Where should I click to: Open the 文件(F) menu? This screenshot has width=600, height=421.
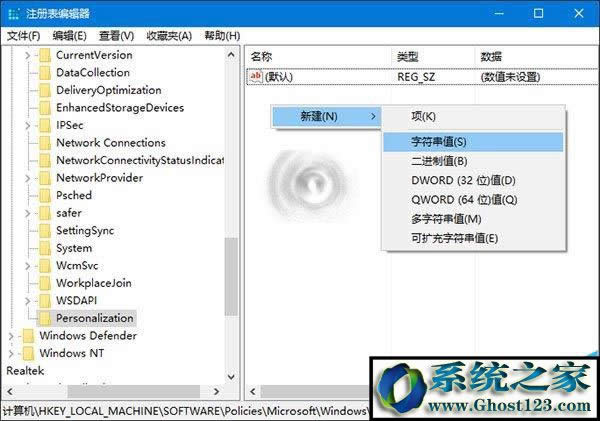23,35
